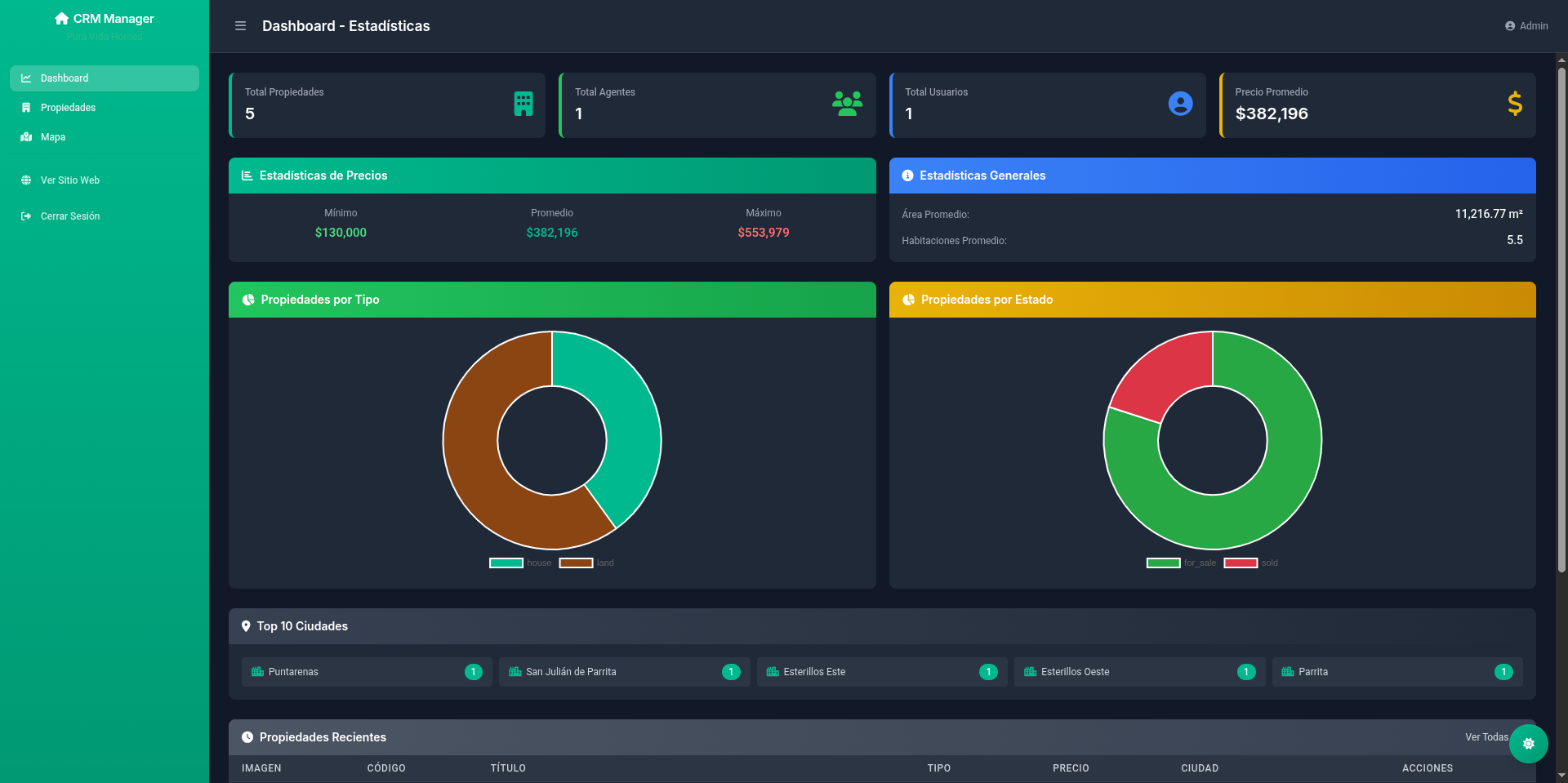1568x783 pixels.
Task: Toggle the sold legend swatch in Estado chart
Action: click(1241, 563)
